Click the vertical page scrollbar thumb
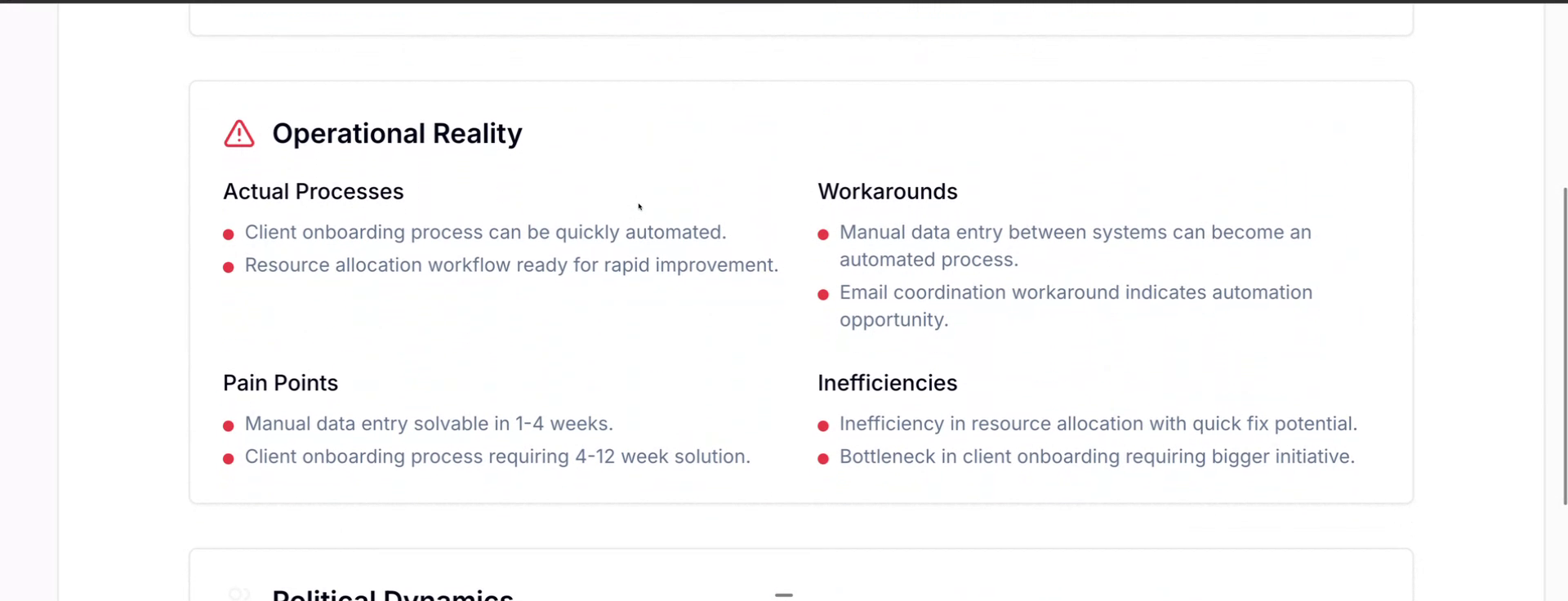1568x601 pixels. click(1565, 346)
